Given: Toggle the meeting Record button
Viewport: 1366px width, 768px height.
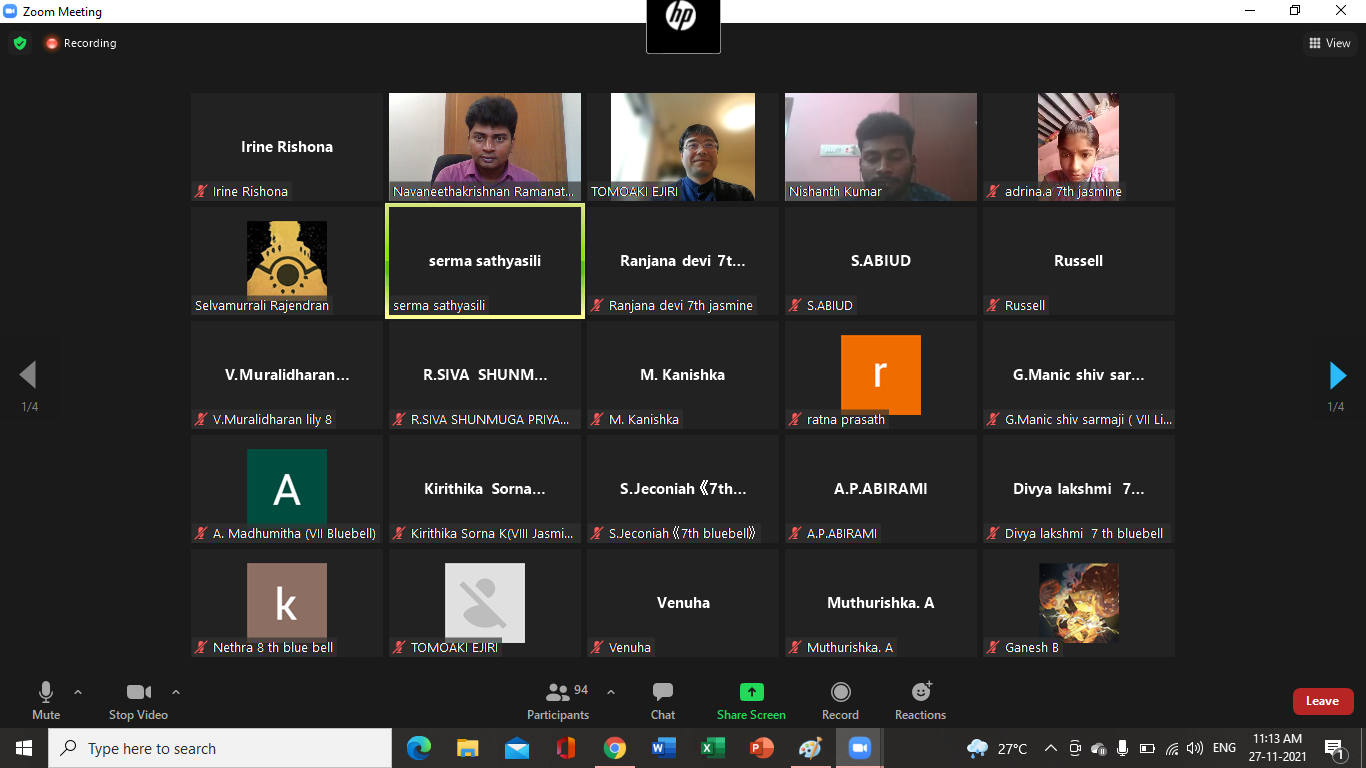Looking at the screenshot, I should click(840, 700).
